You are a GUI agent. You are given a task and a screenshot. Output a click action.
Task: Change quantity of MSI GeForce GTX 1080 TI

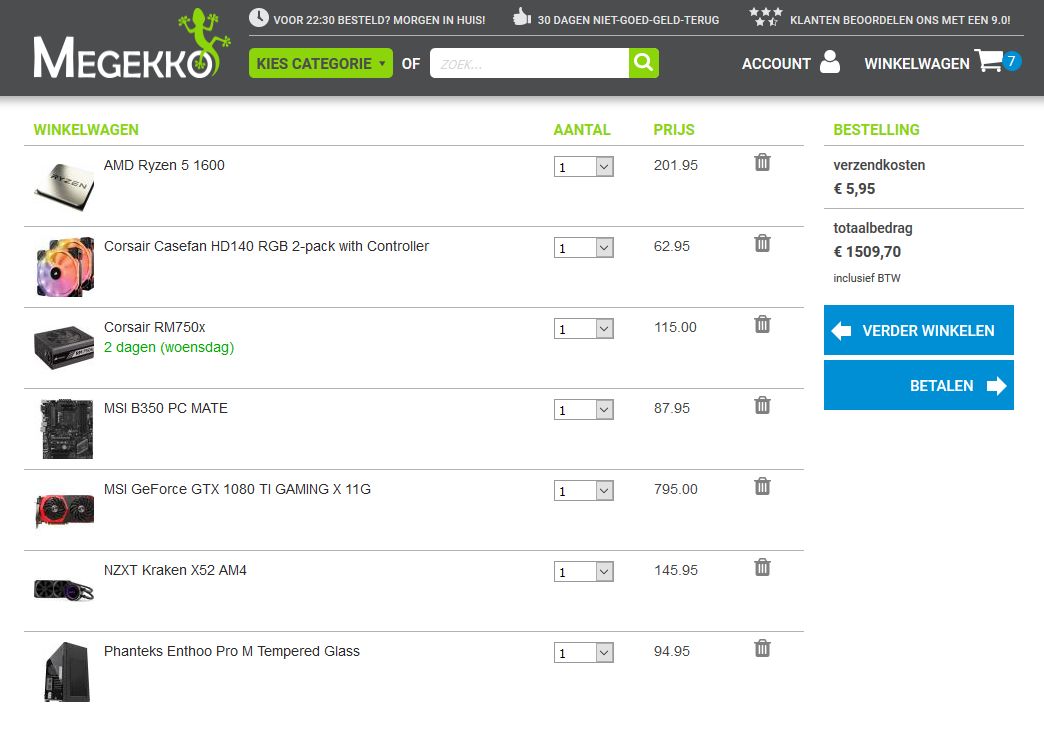coord(583,491)
